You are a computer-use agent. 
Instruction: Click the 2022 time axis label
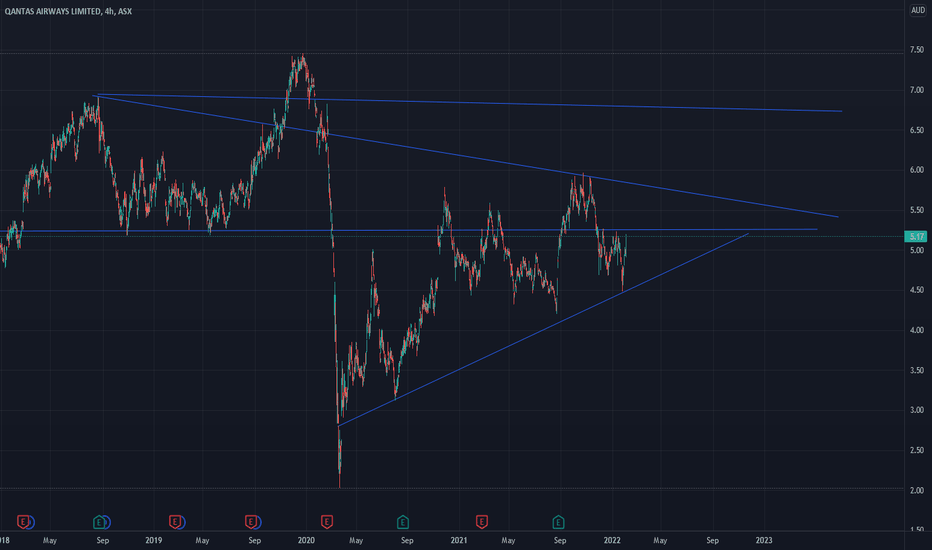pyautogui.click(x=612, y=540)
